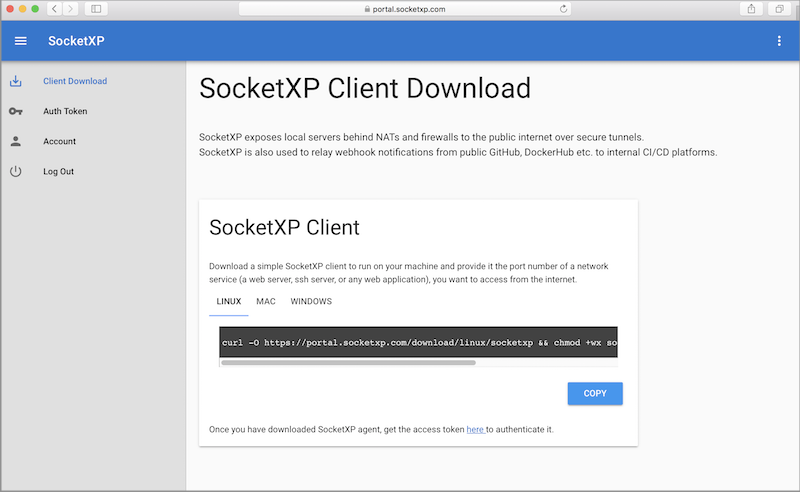Click the portal.socketxp.com address bar
The height and width of the screenshot is (492, 800).
405,9
